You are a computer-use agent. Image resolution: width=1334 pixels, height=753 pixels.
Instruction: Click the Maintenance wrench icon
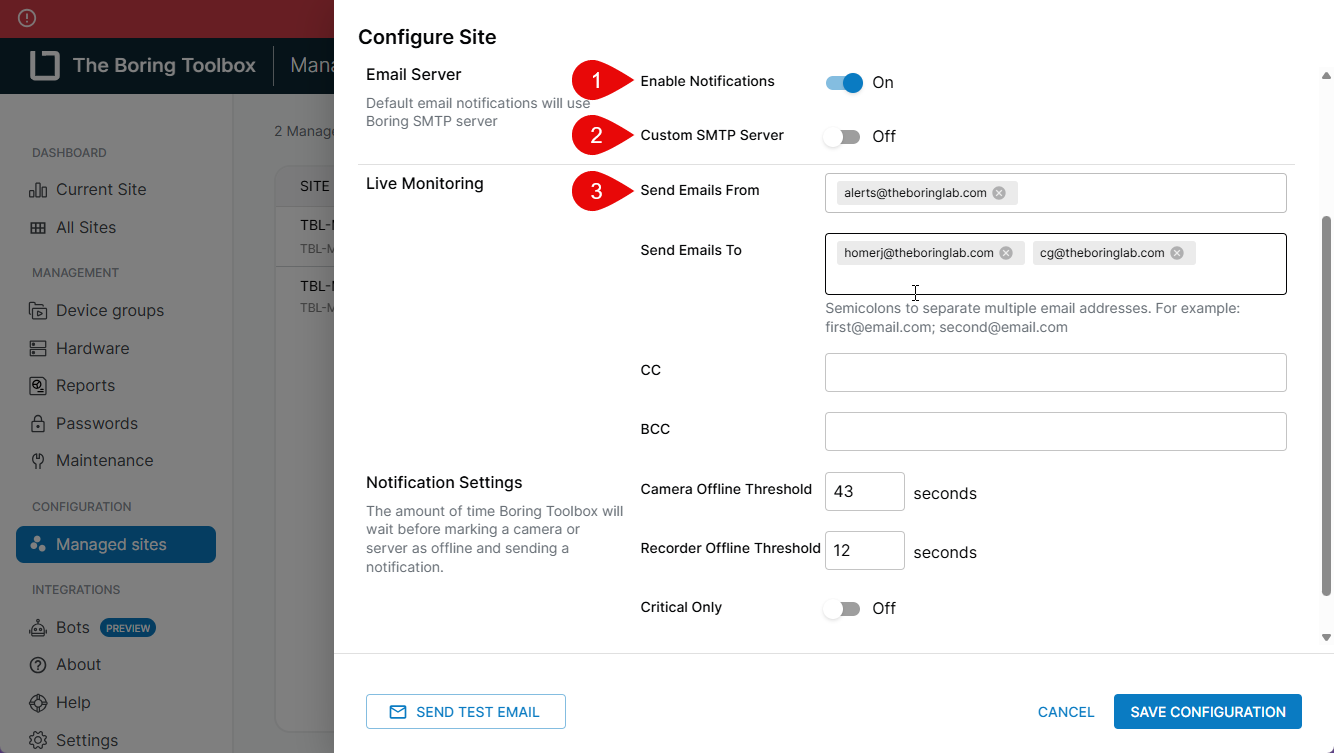click(38, 461)
